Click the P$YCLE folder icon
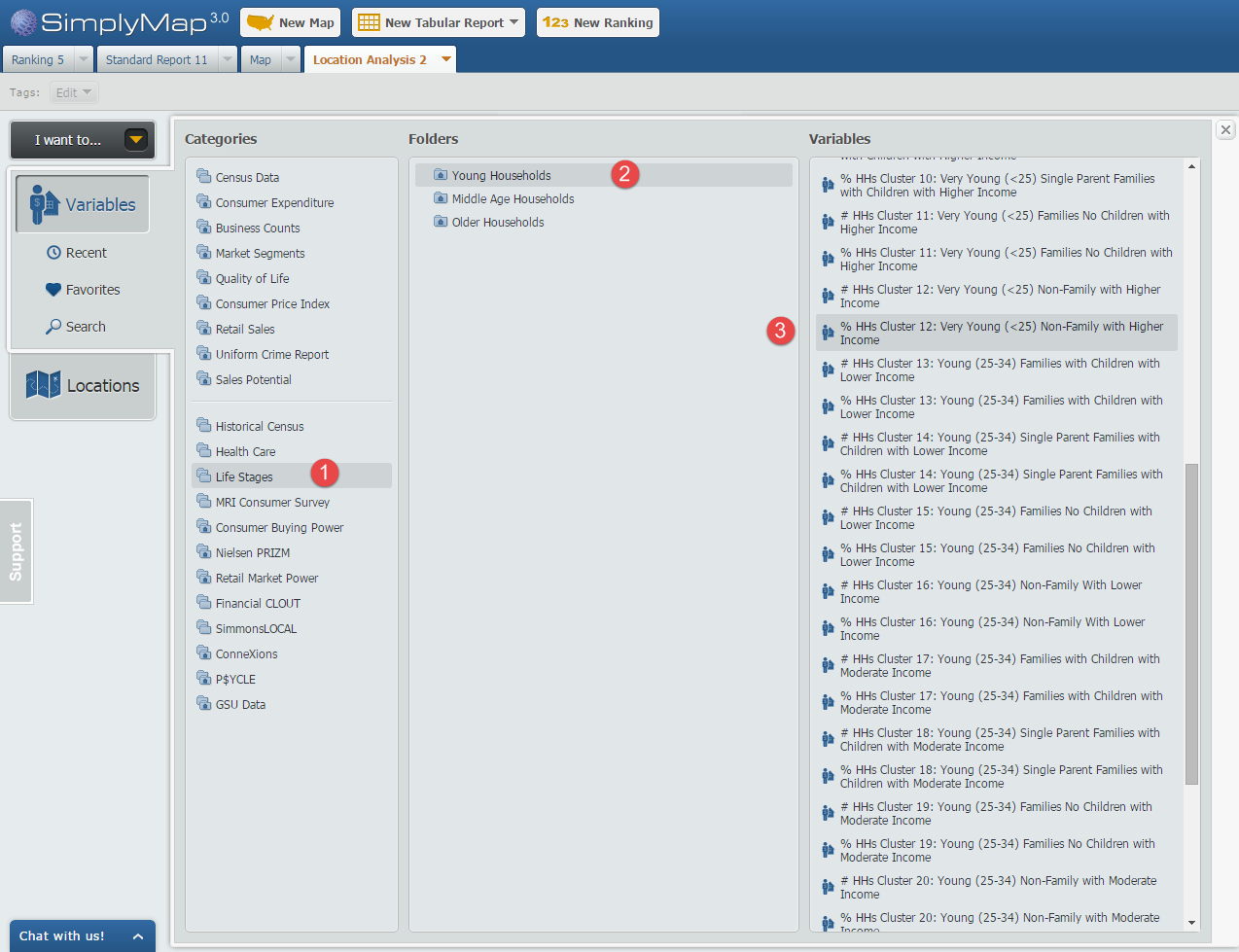Image resolution: width=1239 pixels, height=952 pixels. [203, 678]
